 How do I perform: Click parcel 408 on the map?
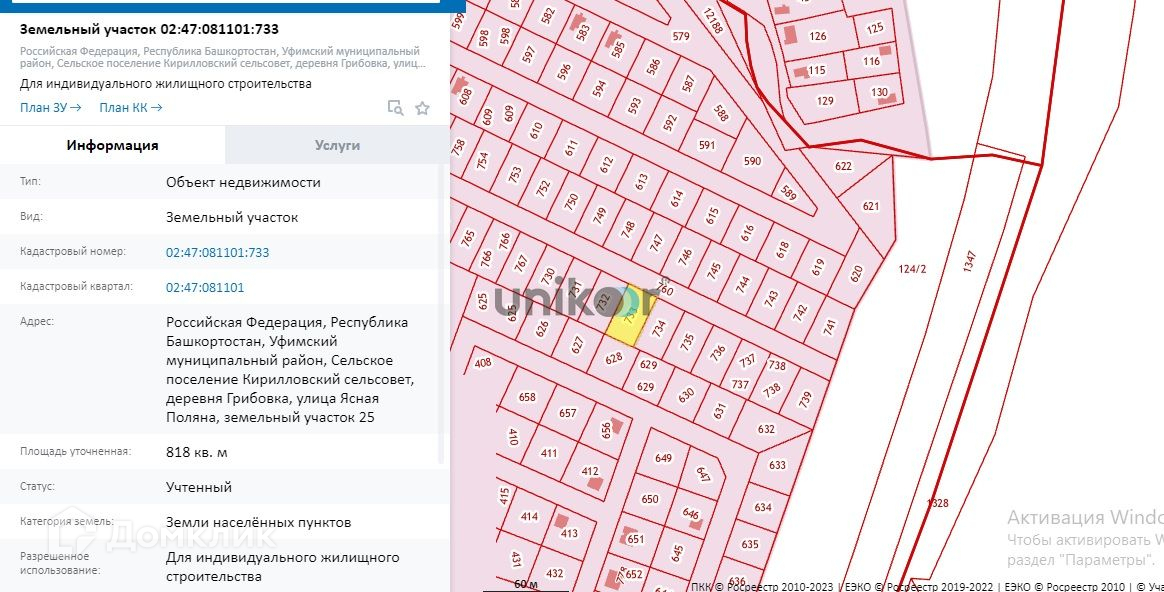click(x=483, y=362)
